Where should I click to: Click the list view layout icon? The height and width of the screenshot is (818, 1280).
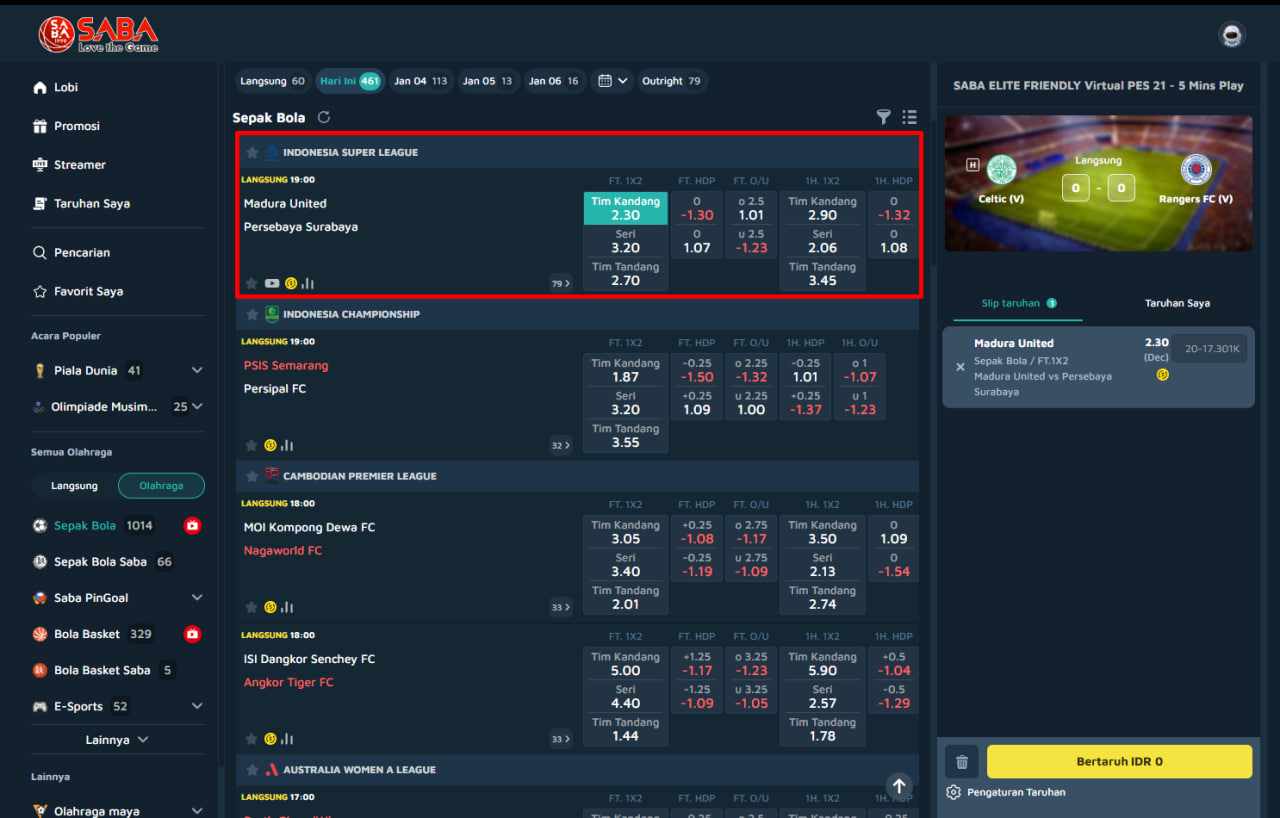point(909,118)
